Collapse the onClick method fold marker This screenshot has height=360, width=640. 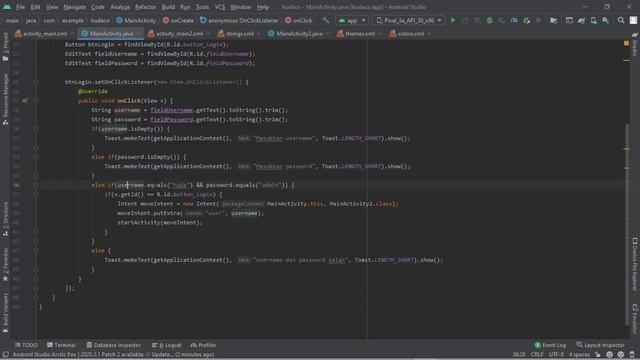pyautogui.click(x=36, y=100)
